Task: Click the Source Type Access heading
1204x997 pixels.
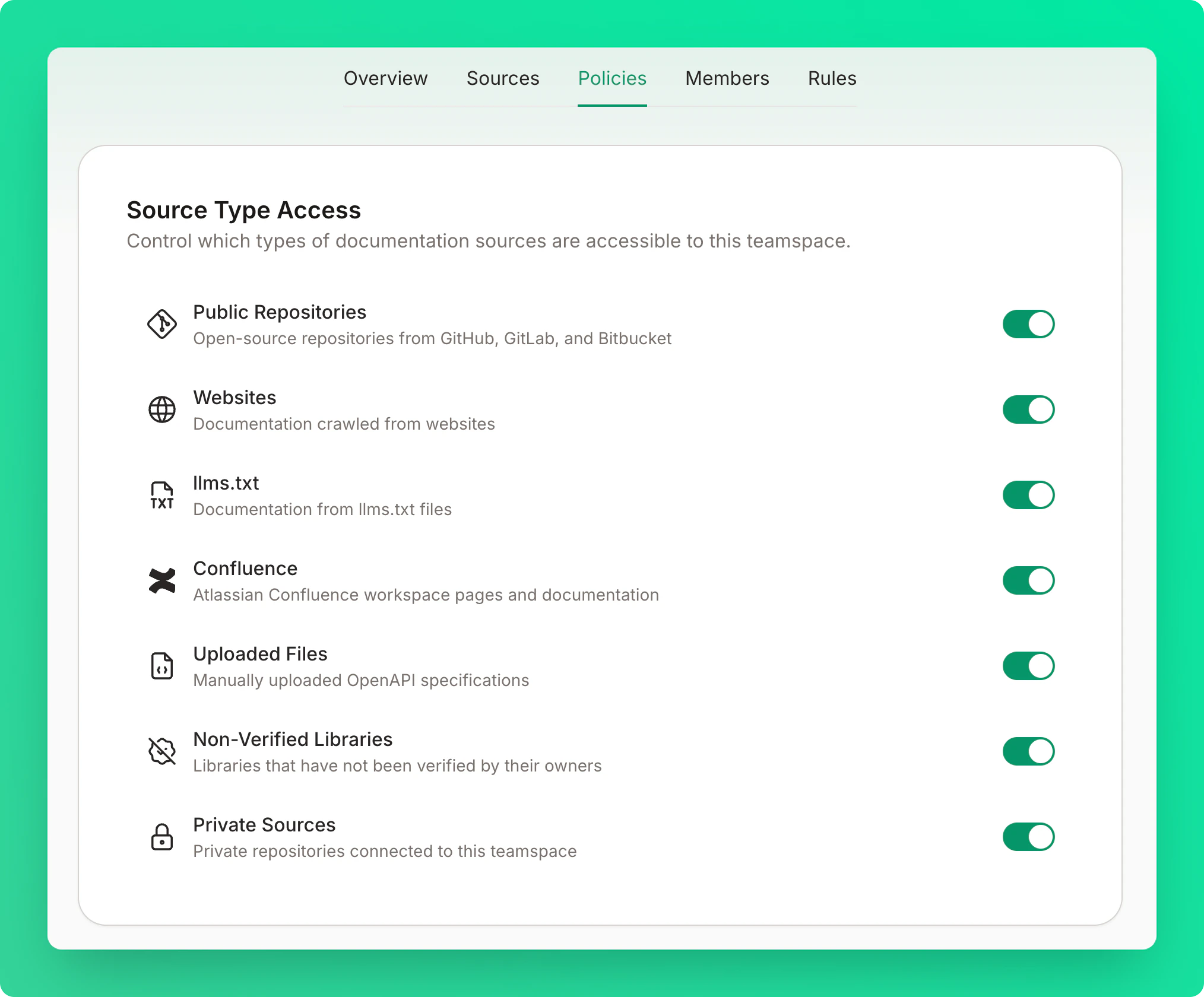Action: [x=243, y=209]
